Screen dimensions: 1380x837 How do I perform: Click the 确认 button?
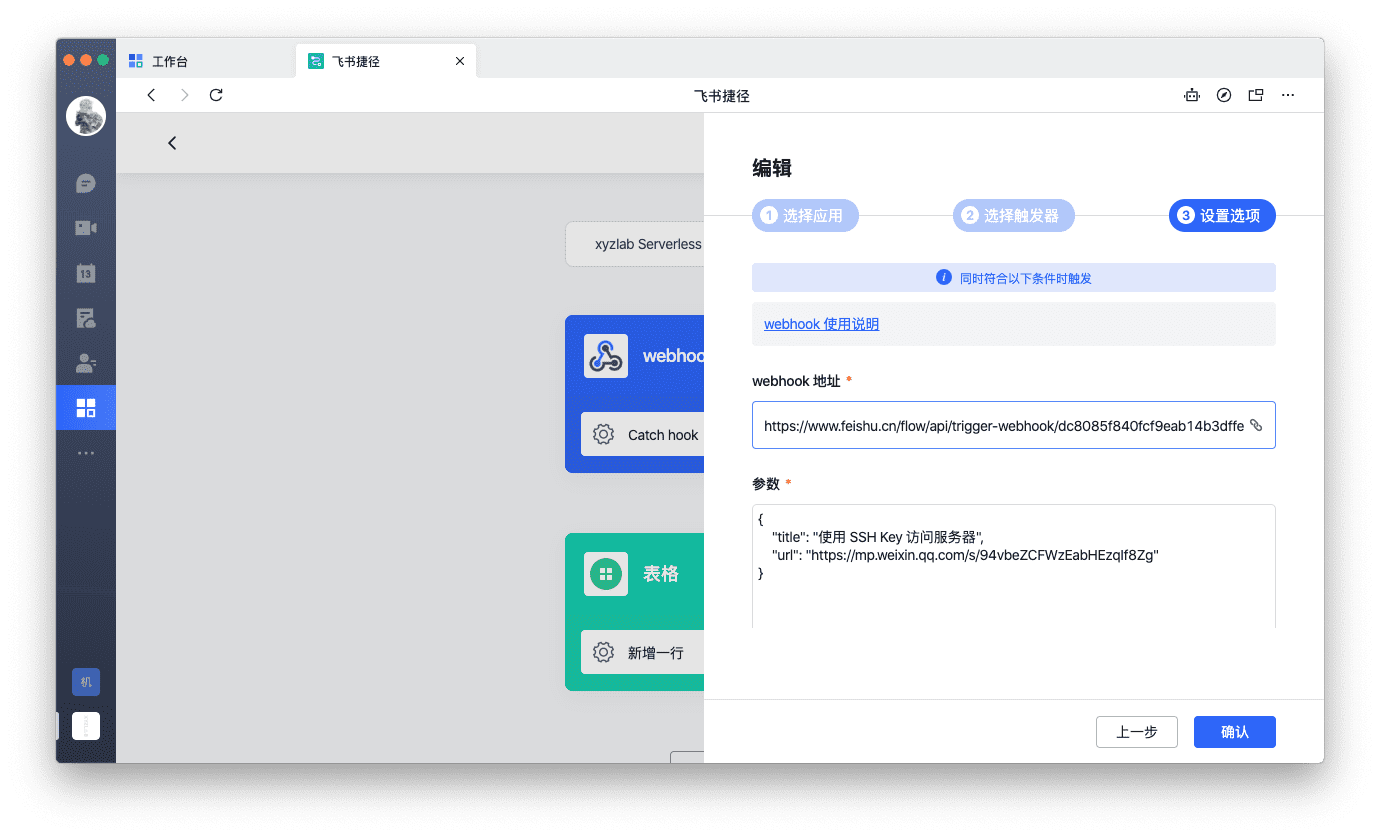coord(1235,732)
